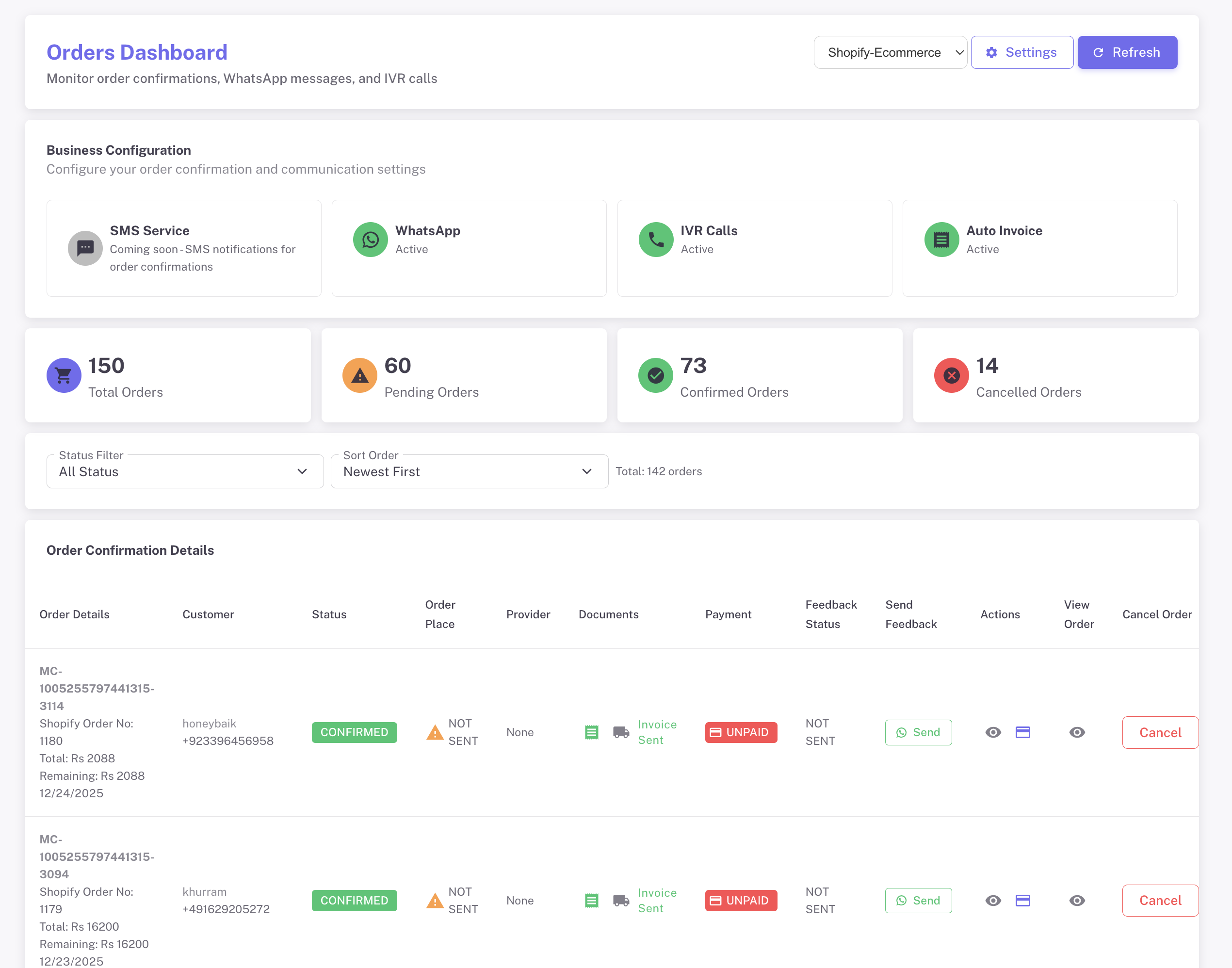Click the Actions eye icon for honeybaik's order
This screenshot has width=1232, height=968.
tap(993, 732)
